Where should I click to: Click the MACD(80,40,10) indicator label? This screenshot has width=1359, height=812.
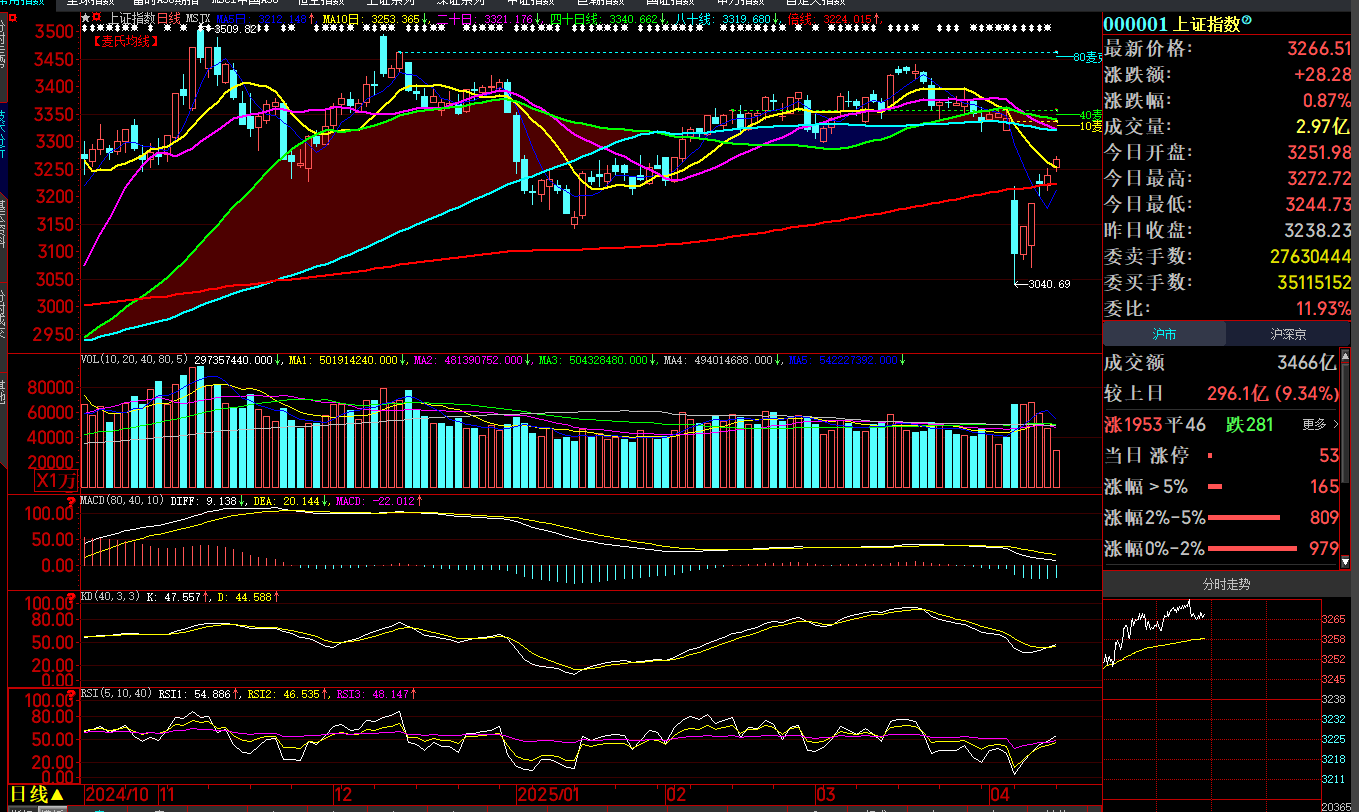pyautogui.click(x=123, y=500)
